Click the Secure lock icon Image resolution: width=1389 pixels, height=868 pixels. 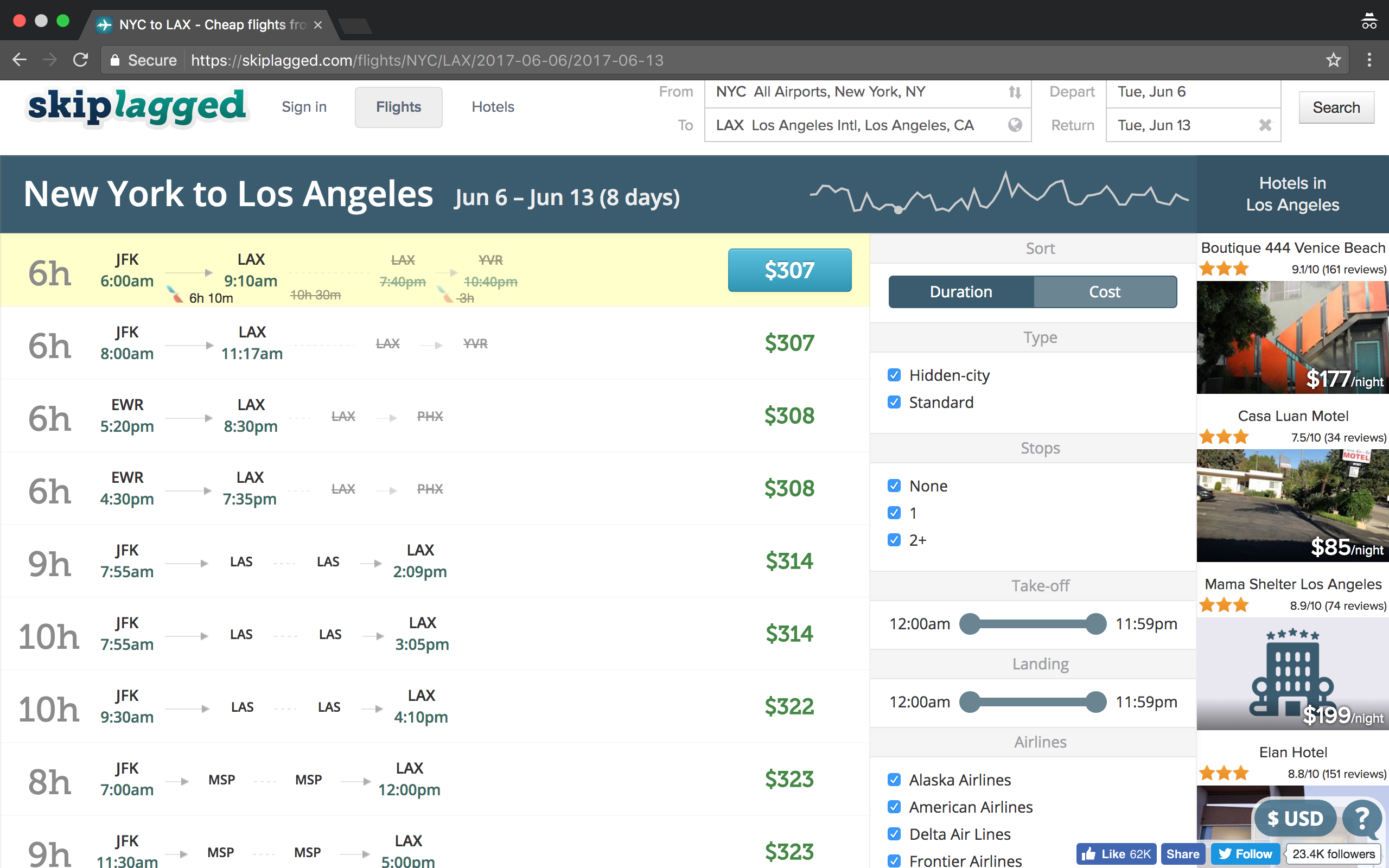point(116,60)
